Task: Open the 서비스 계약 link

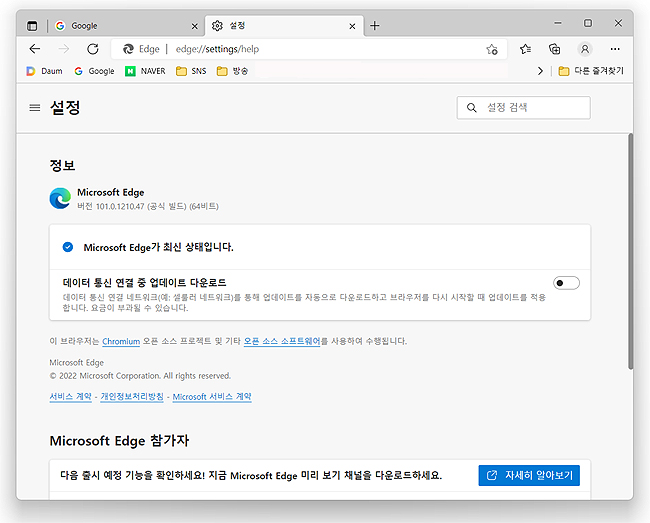Action: click(70, 397)
